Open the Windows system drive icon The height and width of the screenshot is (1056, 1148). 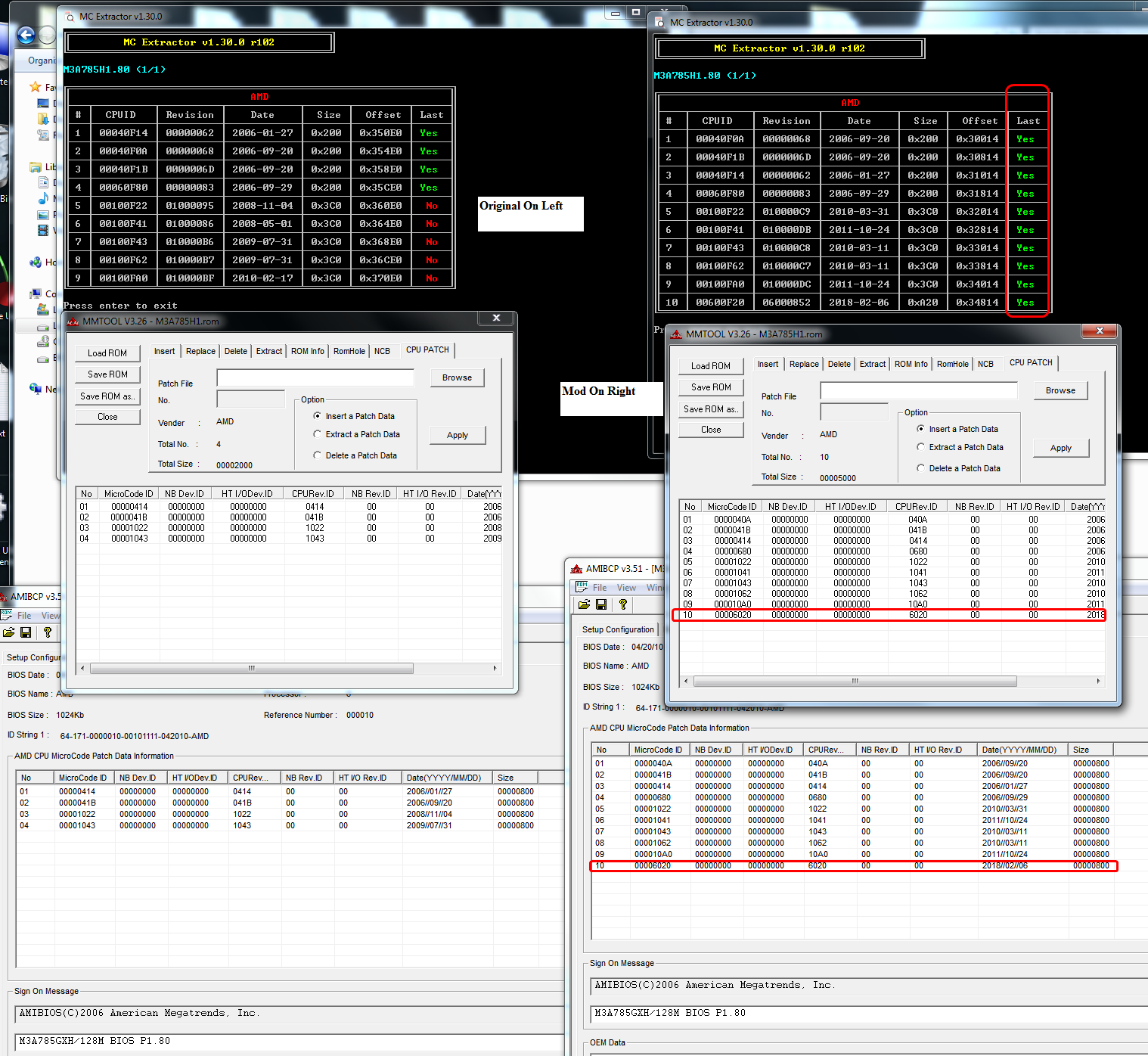pyautogui.click(x=44, y=309)
